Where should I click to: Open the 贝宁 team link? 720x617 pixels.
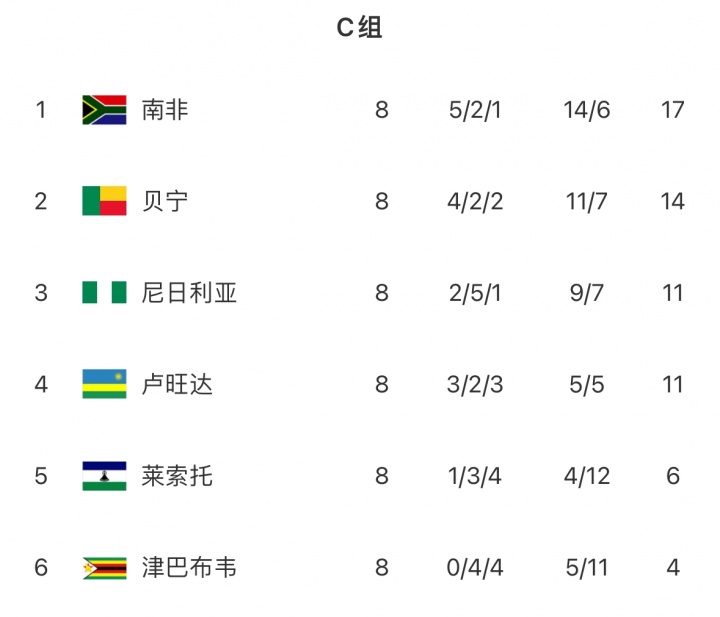click(x=165, y=201)
